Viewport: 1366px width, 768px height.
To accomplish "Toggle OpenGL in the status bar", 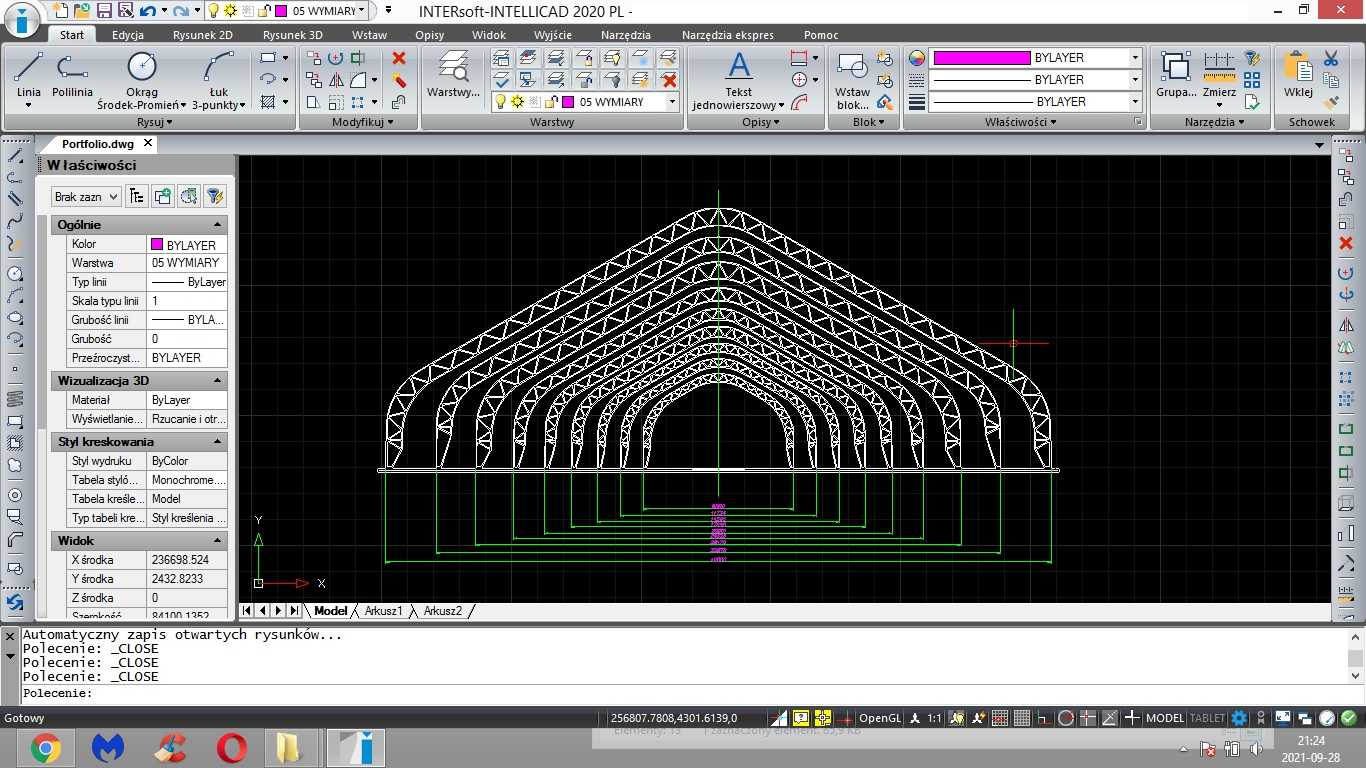I will (880, 718).
